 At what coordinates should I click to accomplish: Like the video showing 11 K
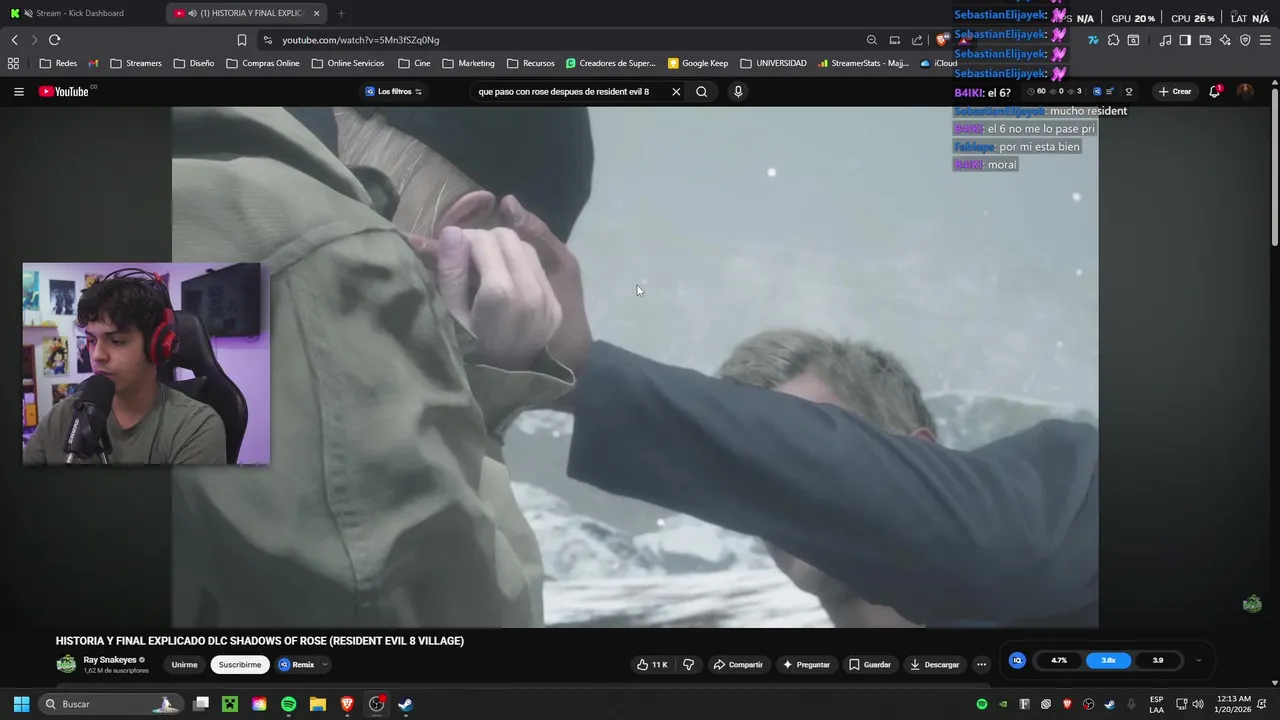click(652, 664)
